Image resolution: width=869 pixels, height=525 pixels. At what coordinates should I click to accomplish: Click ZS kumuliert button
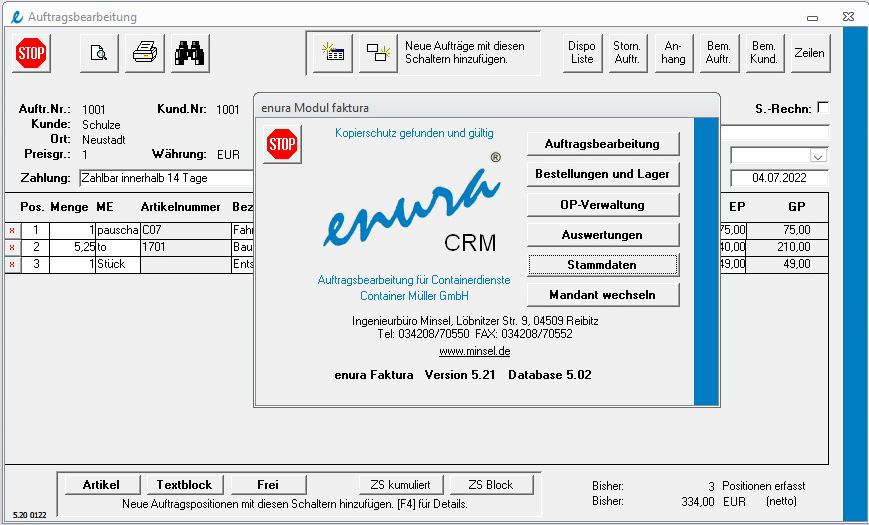[401, 485]
